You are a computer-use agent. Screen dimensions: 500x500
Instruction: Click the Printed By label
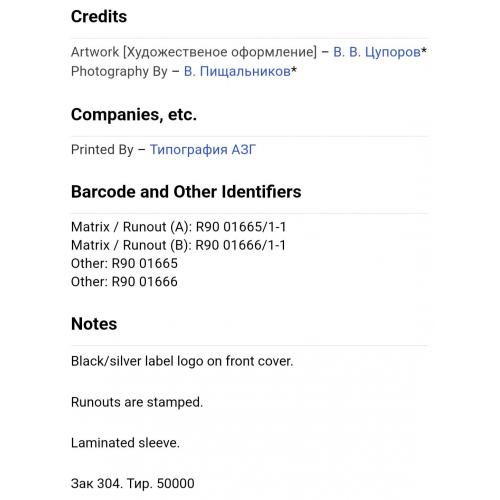(102, 150)
